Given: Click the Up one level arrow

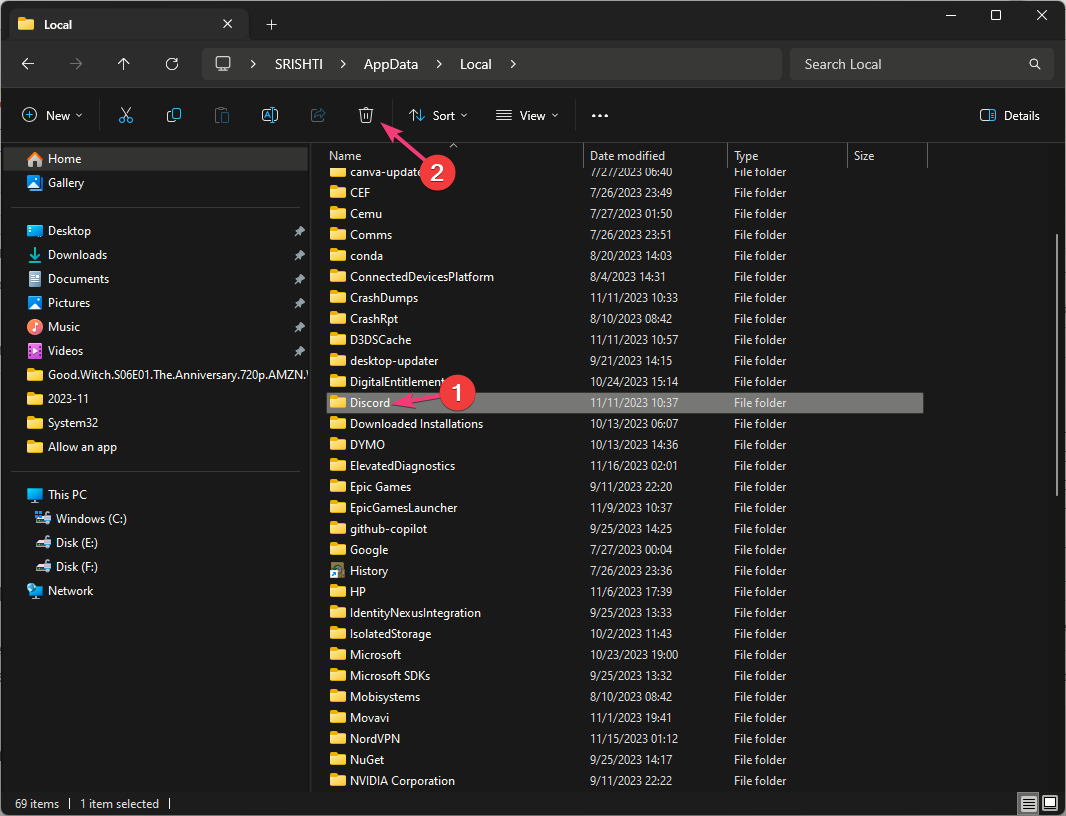Looking at the screenshot, I should point(123,64).
